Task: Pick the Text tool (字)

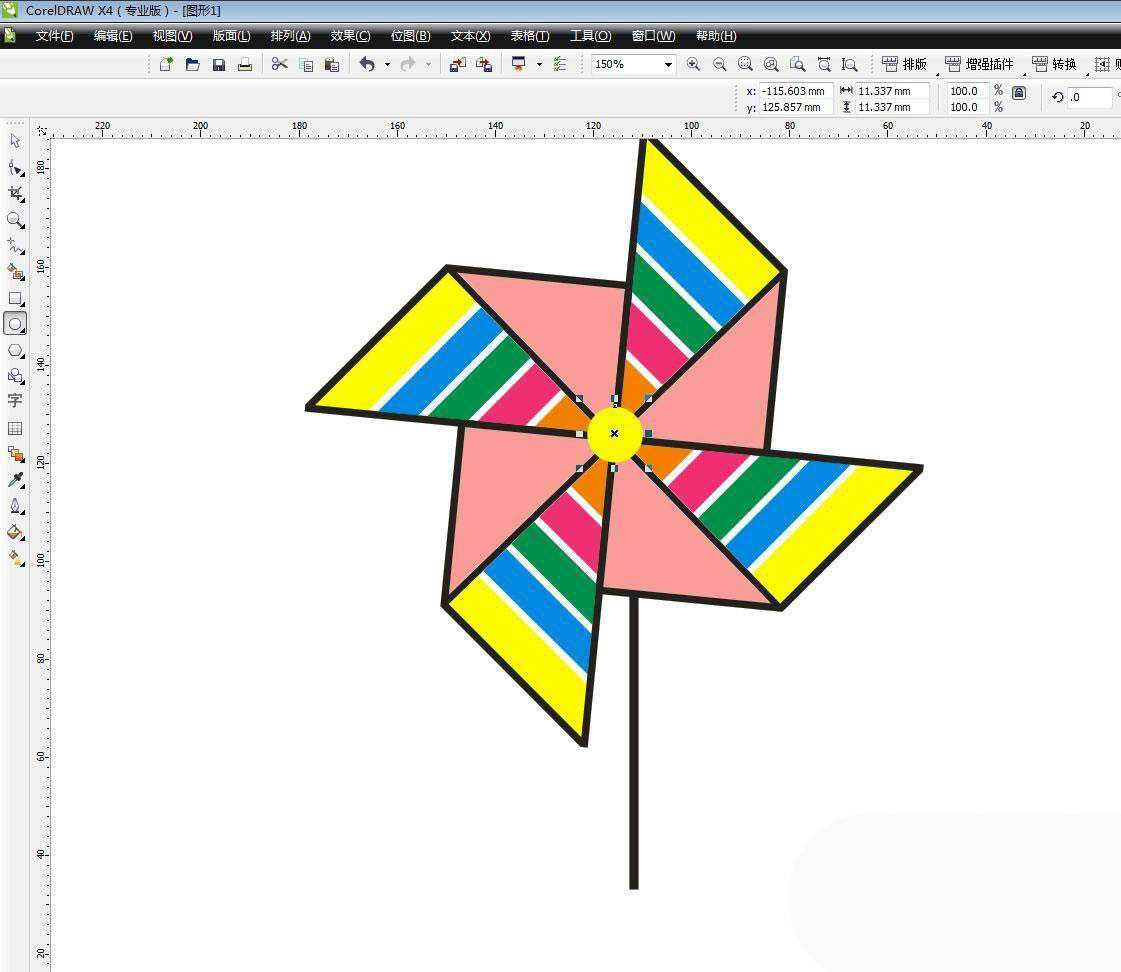Action: tap(15, 401)
